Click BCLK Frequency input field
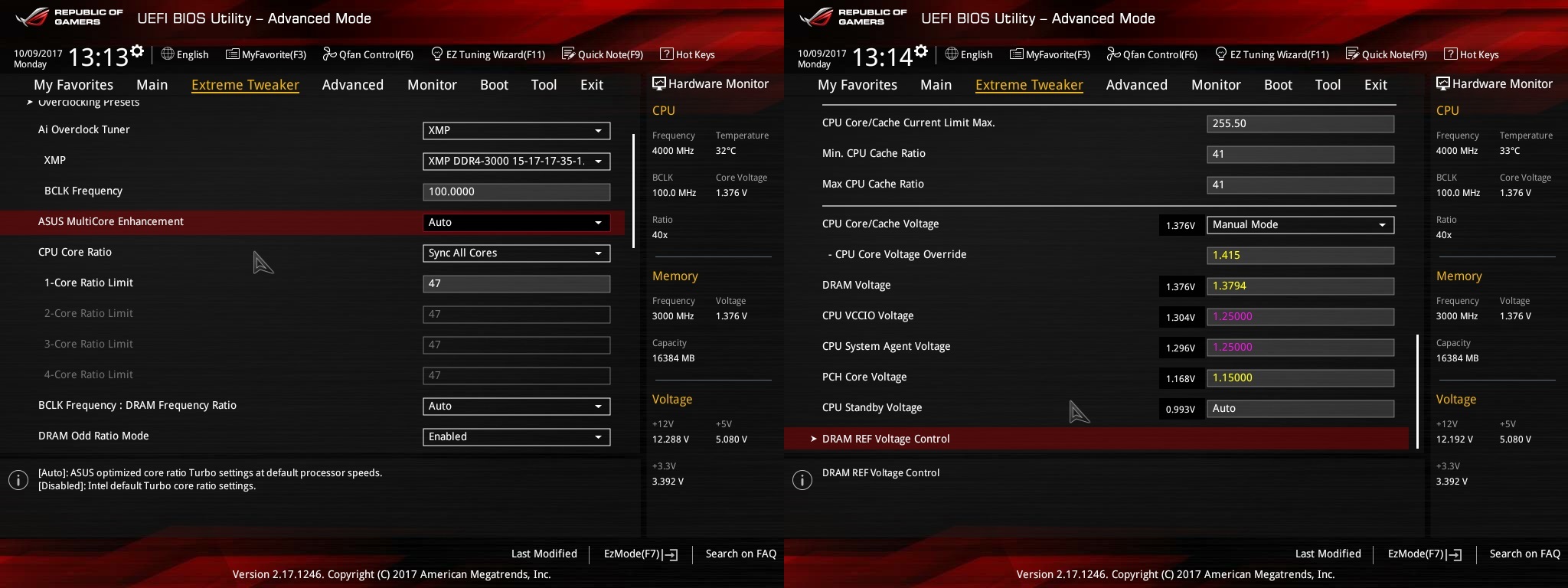 pos(516,192)
